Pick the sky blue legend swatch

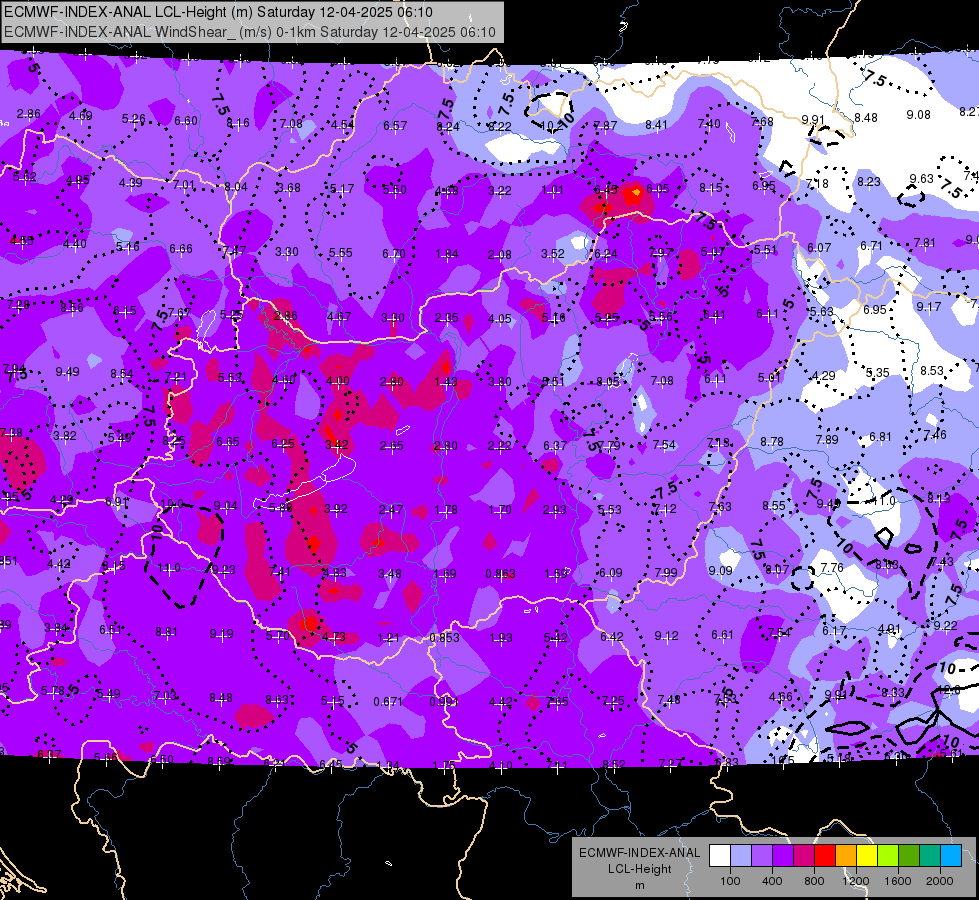click(951, 855)
